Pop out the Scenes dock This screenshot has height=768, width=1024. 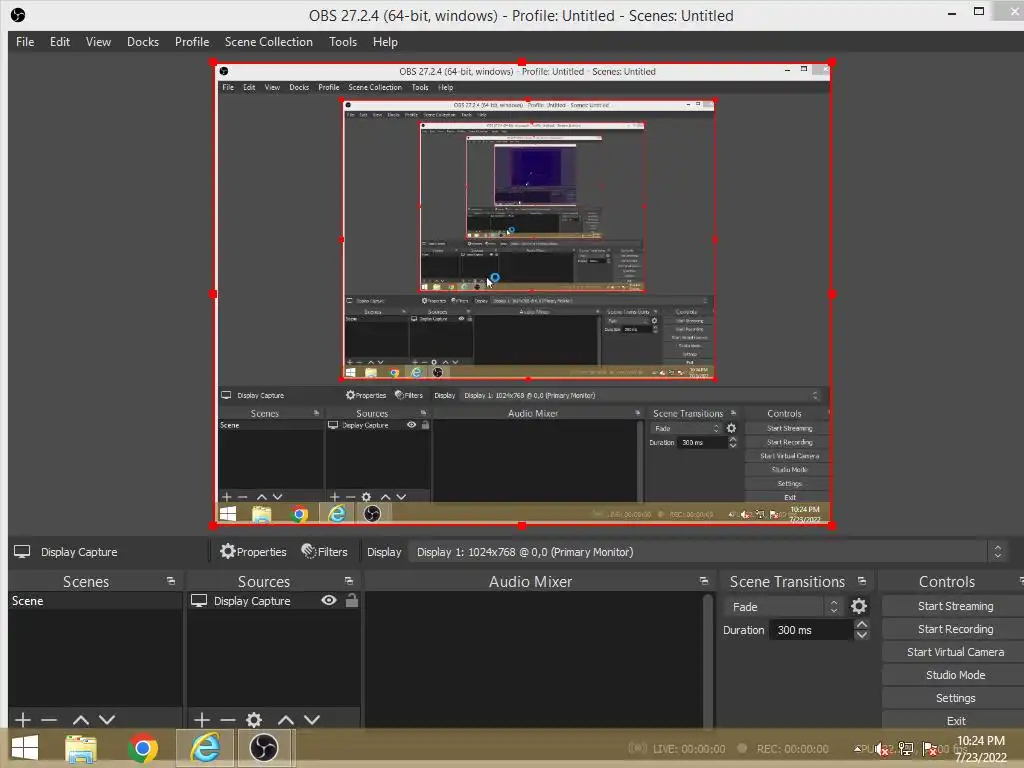tap(170, 581)
